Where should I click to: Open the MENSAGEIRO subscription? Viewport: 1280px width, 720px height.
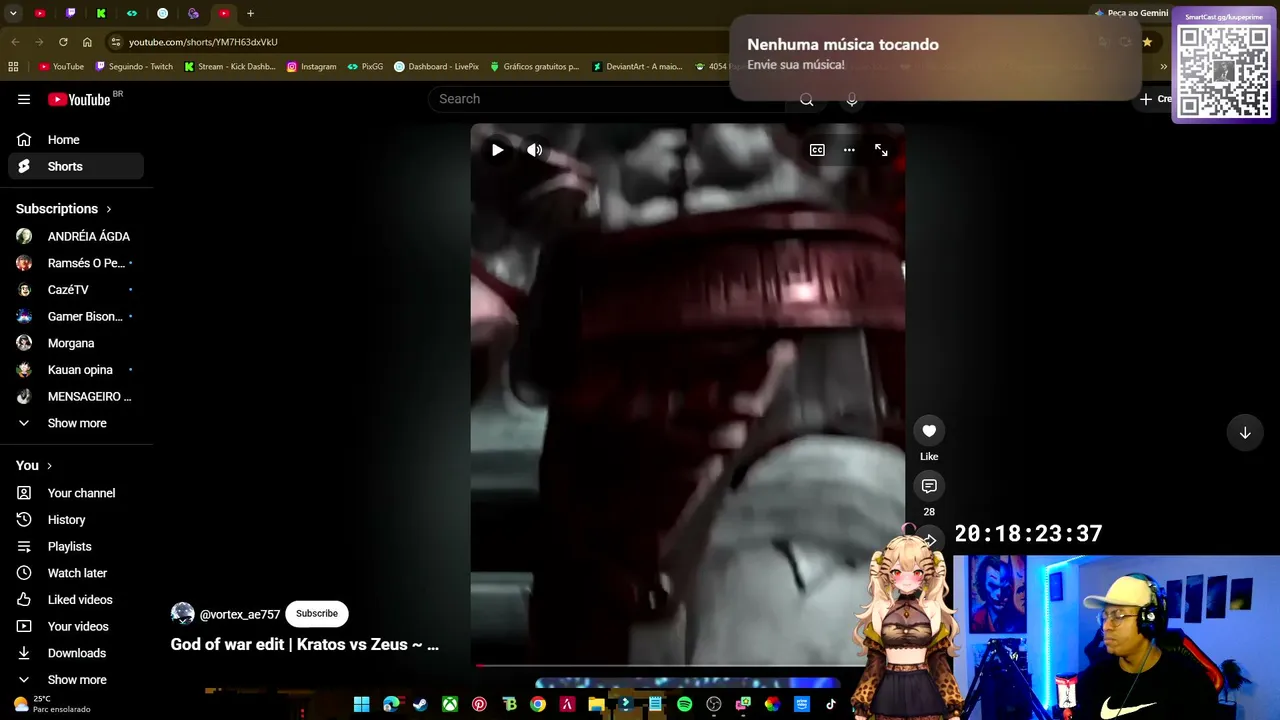tap(76, 396)
